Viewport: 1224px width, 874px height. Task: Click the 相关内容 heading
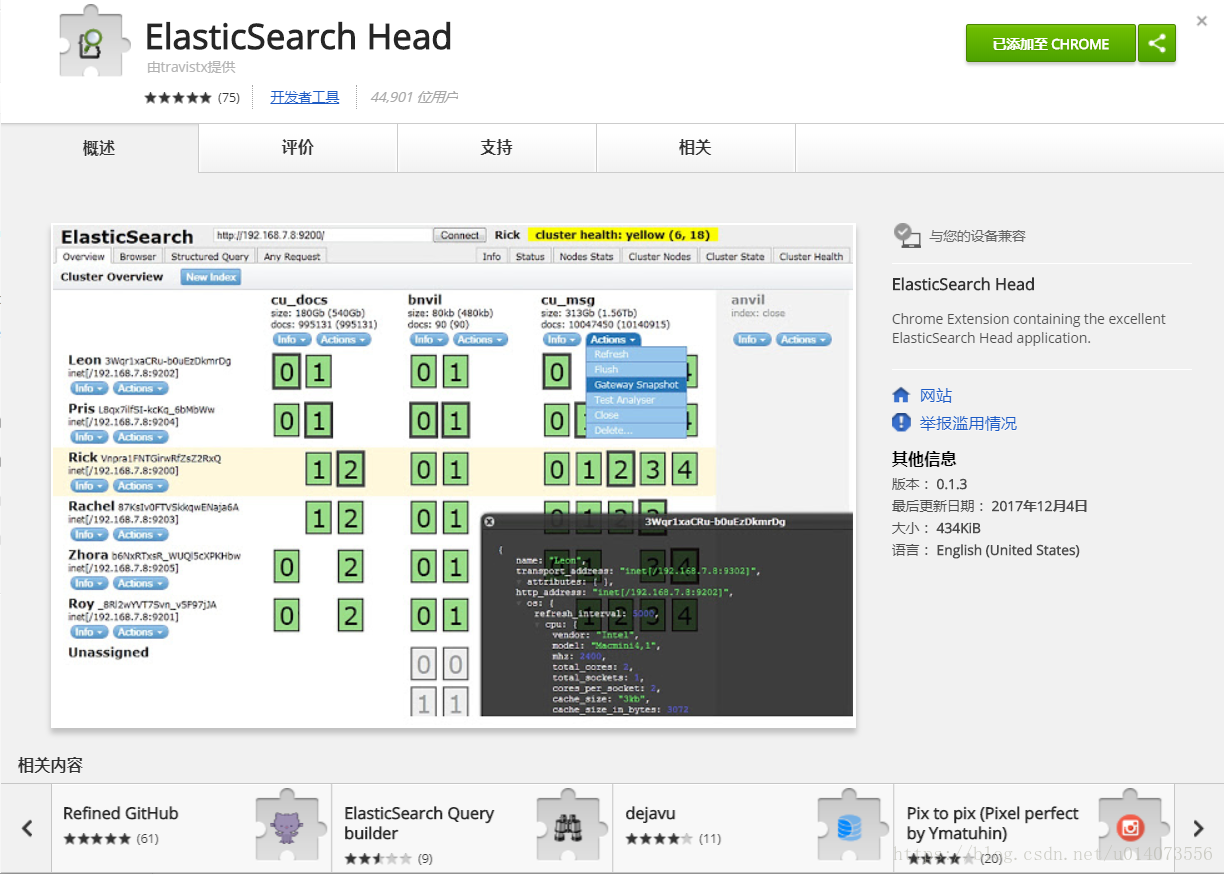click(50, 765)
